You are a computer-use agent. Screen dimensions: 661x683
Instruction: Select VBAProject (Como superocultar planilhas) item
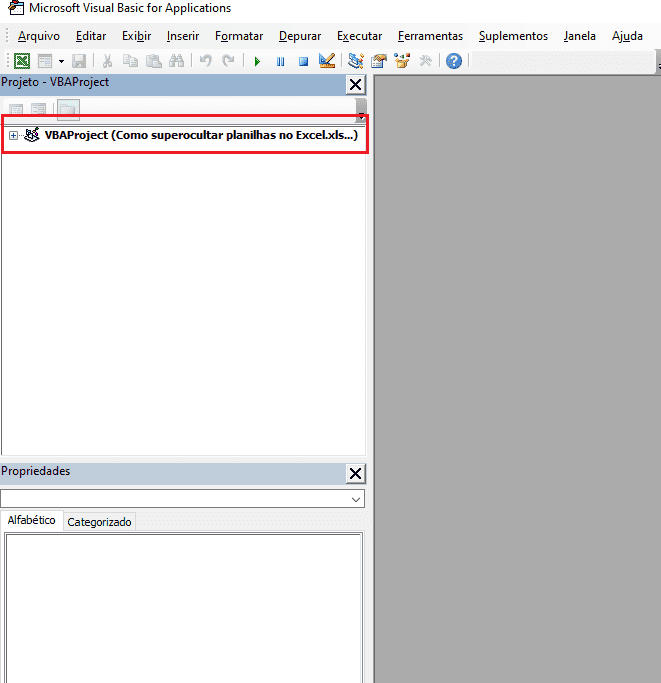tap(201, 135)
